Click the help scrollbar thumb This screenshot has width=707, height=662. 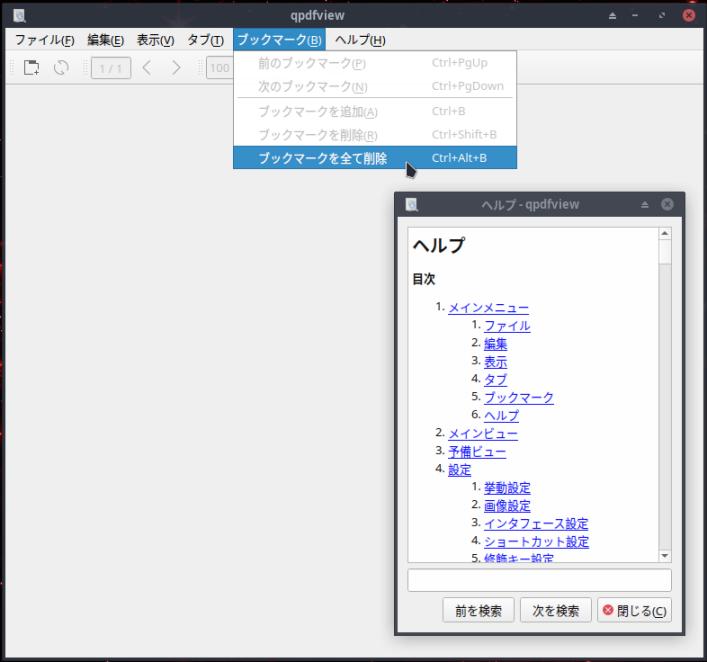pos(665,252)
